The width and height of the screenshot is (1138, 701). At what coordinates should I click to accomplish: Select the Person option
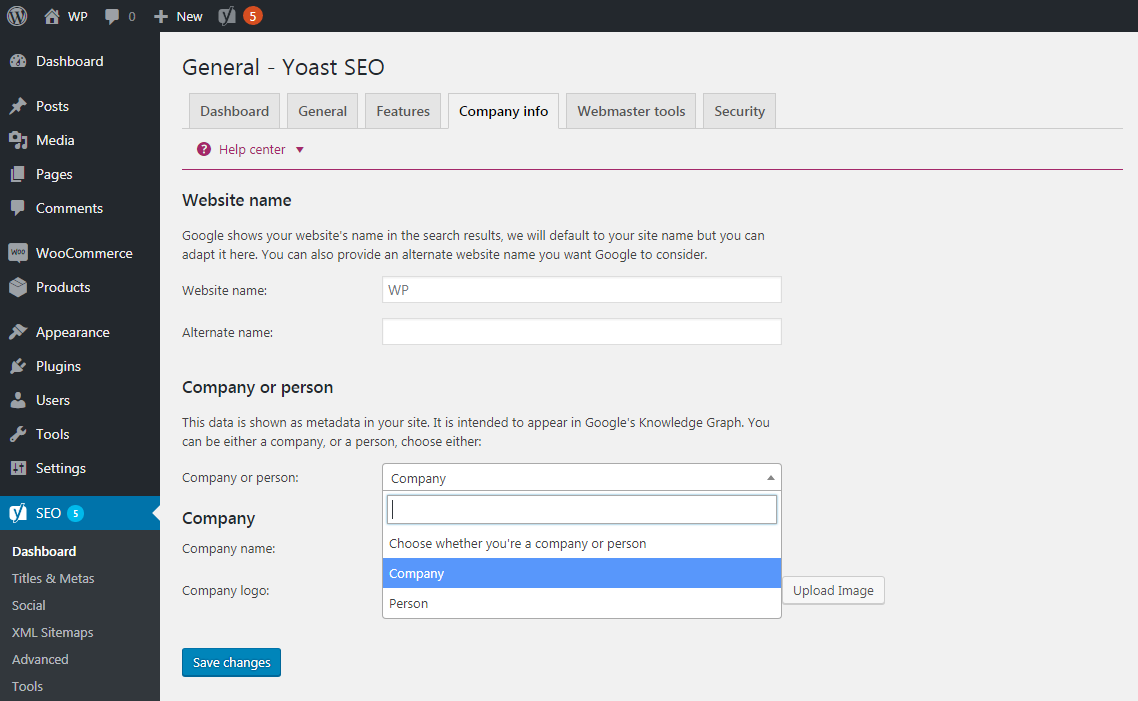click(581, 603)
